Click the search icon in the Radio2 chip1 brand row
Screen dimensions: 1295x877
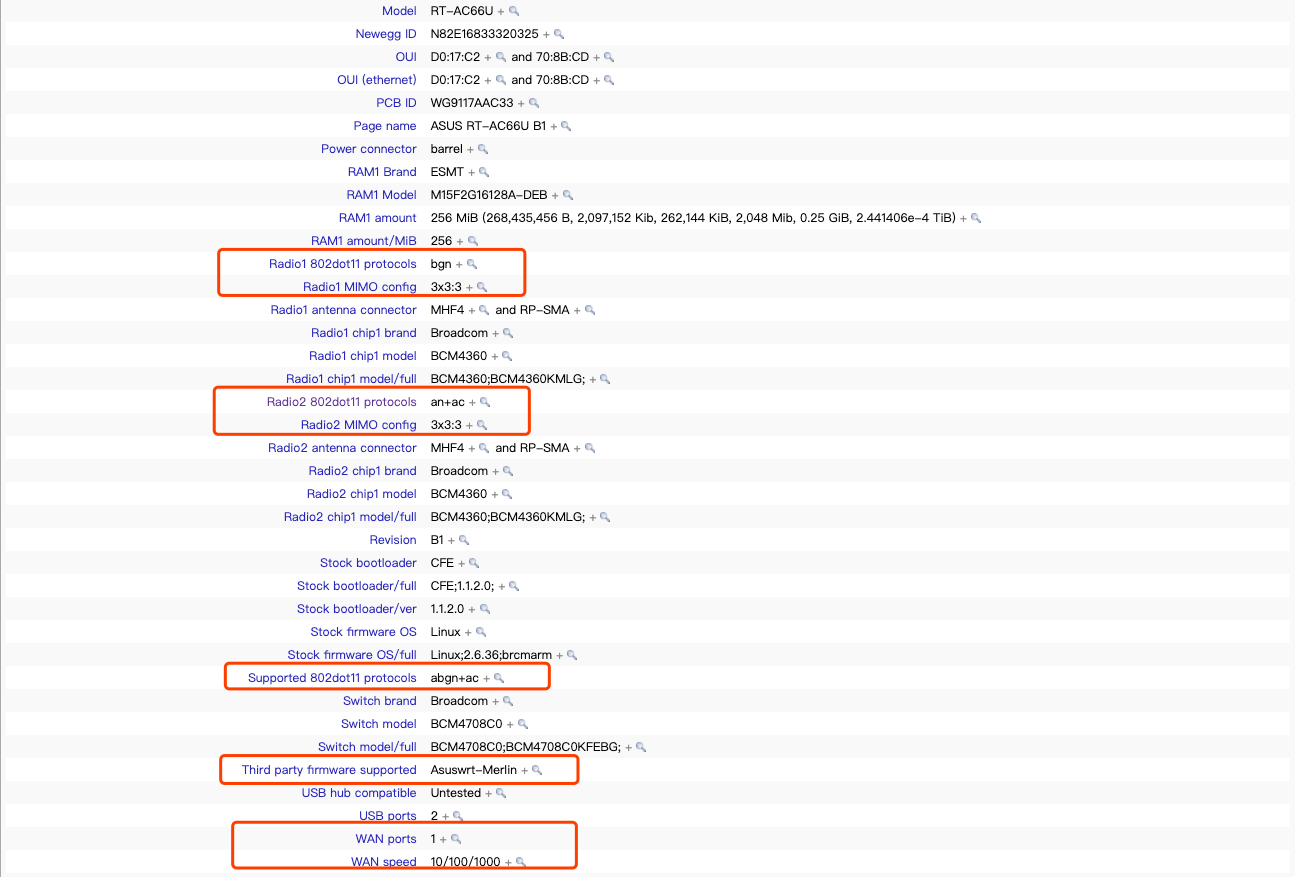tap(508, 471)
